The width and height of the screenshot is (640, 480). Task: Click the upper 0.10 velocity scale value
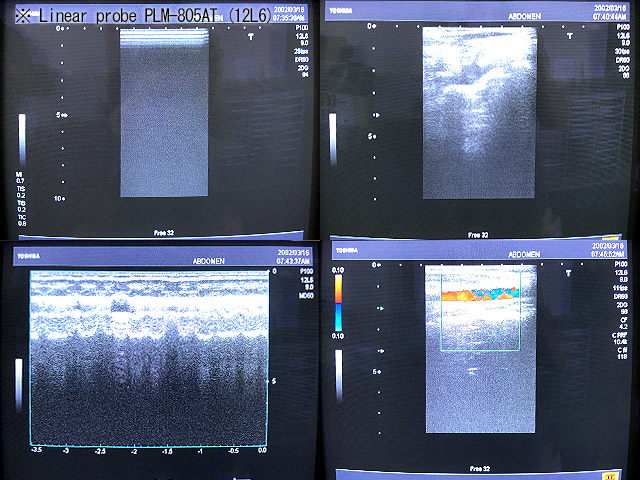click(x=338, y=270)
